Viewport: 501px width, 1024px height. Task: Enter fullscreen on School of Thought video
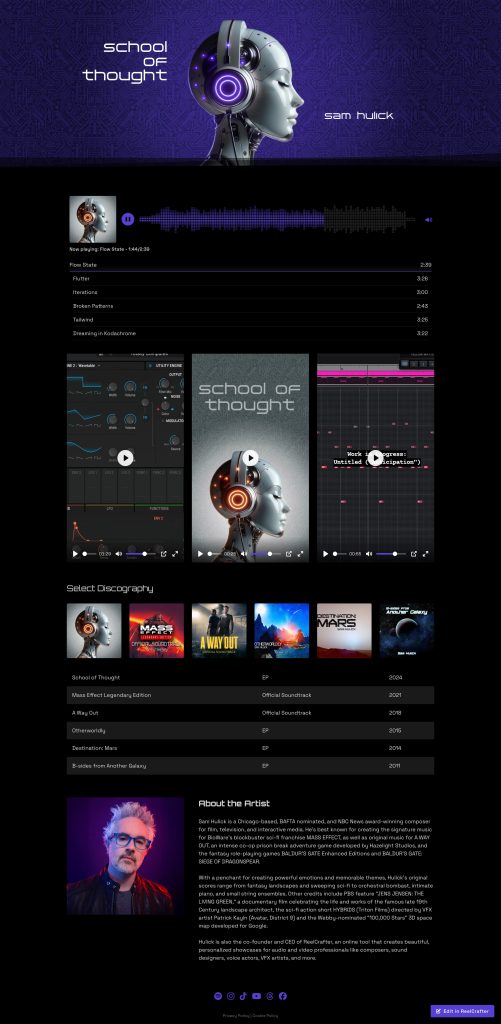click(x=300, y=554)
